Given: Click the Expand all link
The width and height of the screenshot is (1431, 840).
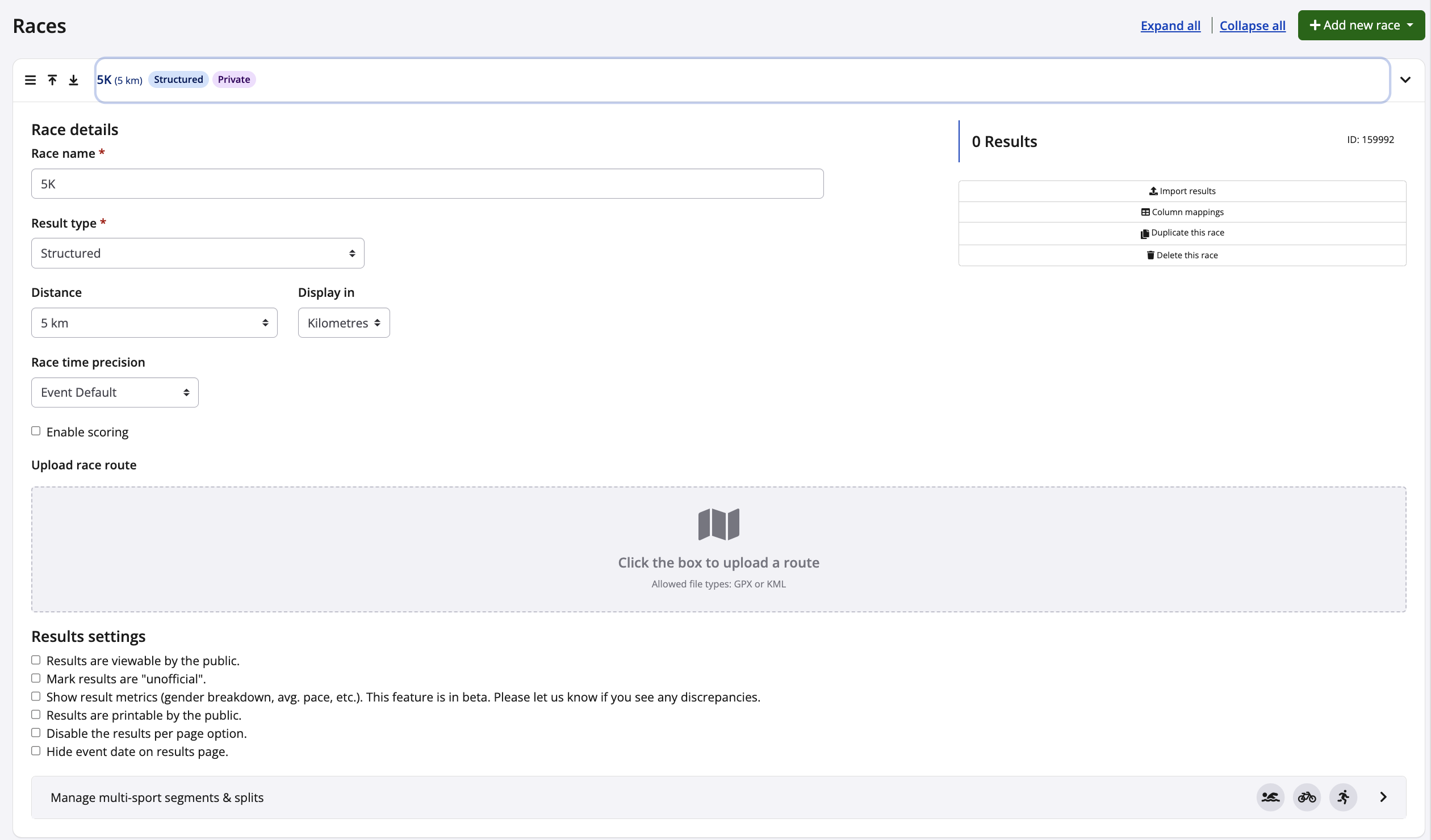Looking at the screenshot, I should click(1170, 26).
